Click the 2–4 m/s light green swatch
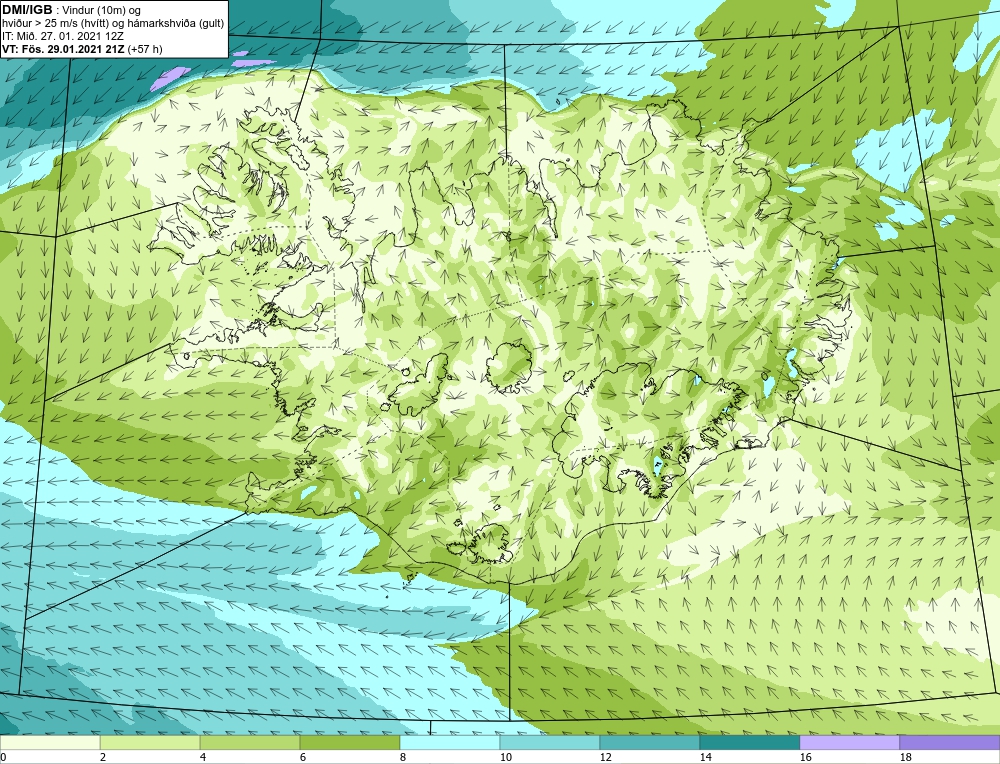1000x764 pixels. (150, 742)
